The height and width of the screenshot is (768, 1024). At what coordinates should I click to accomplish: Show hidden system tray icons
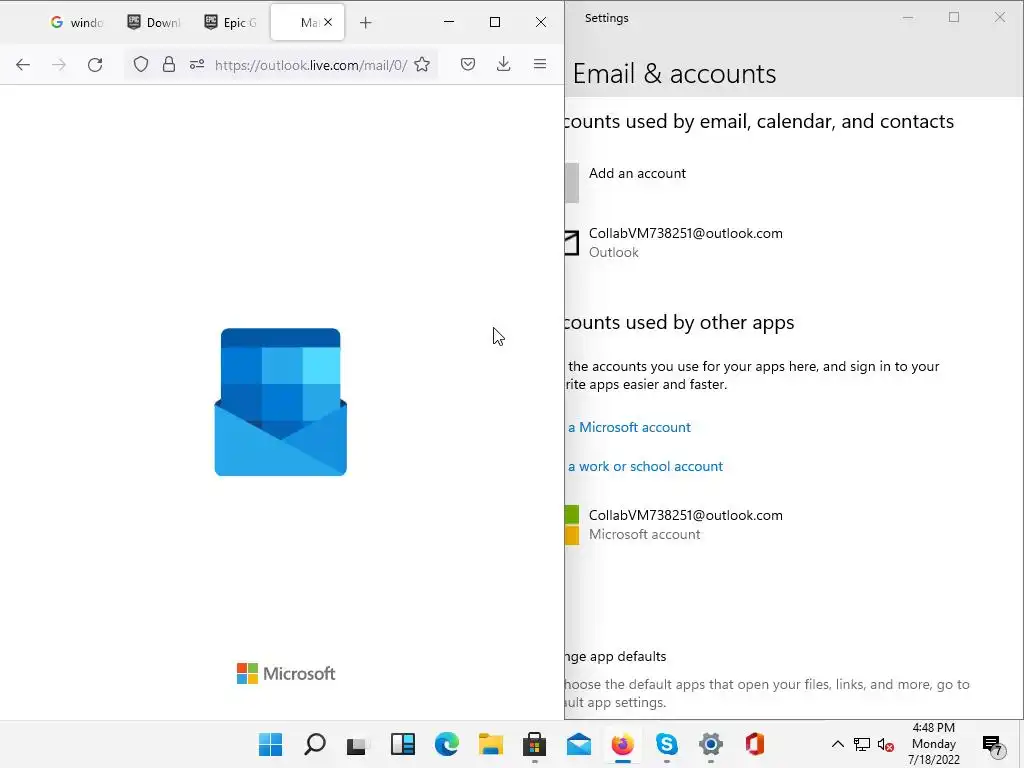click(x=837, y=744)
